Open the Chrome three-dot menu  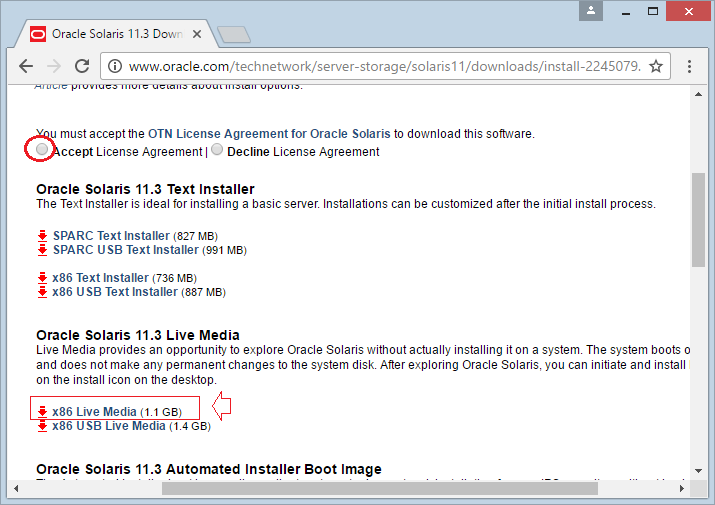click(689, 67)
